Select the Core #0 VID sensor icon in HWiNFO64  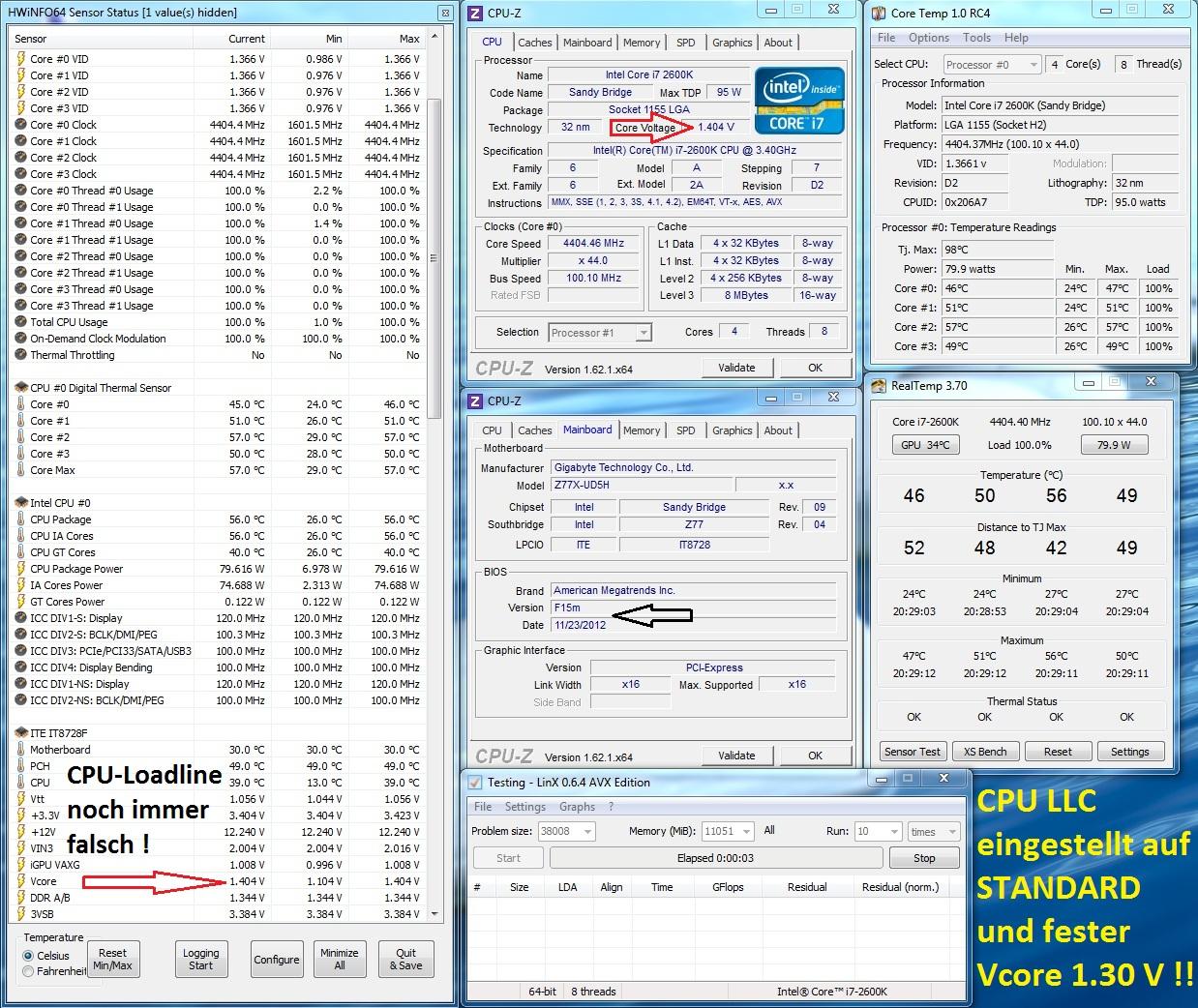tap(20, 58)
